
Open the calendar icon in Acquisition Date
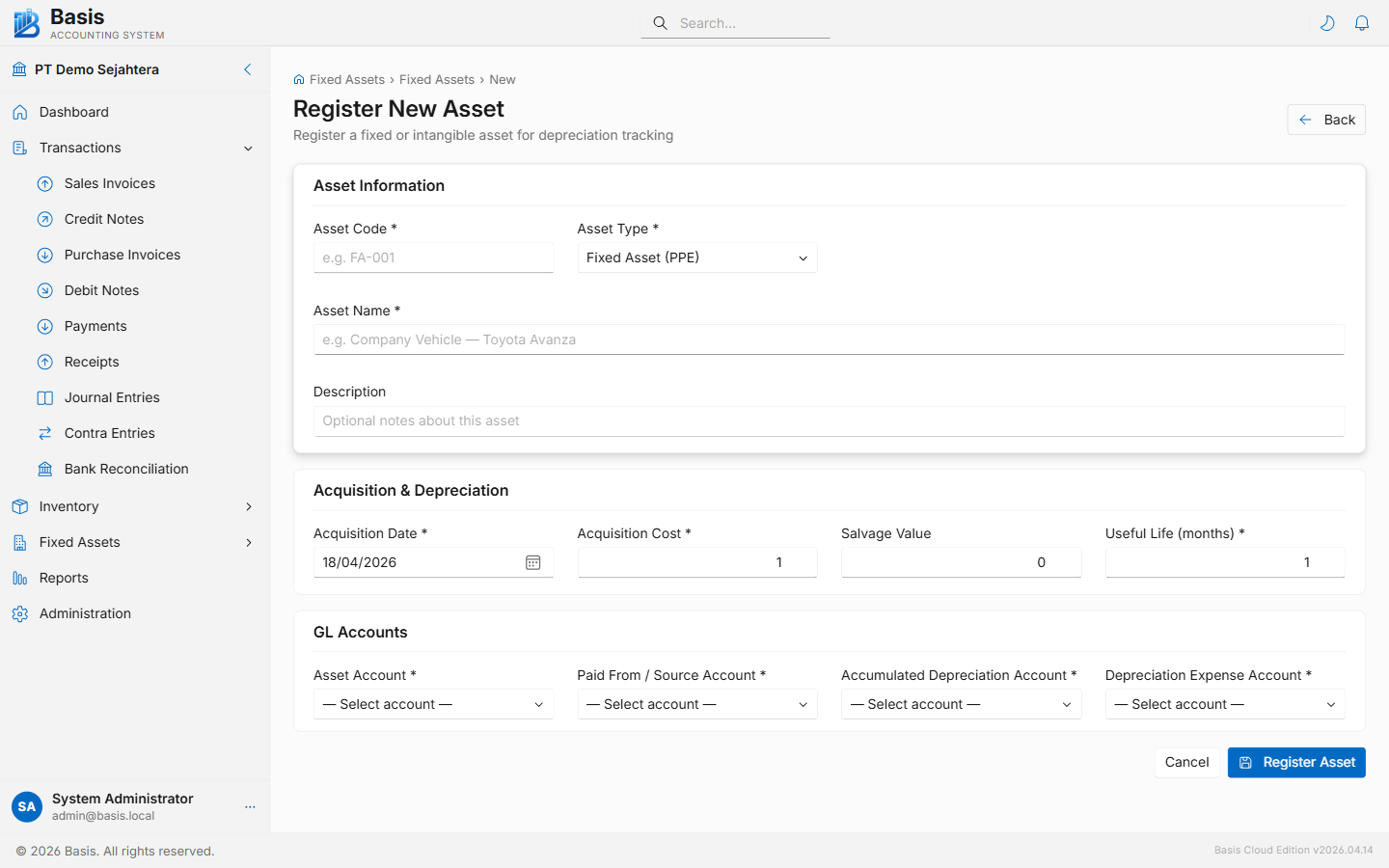(x=532, y=562)
